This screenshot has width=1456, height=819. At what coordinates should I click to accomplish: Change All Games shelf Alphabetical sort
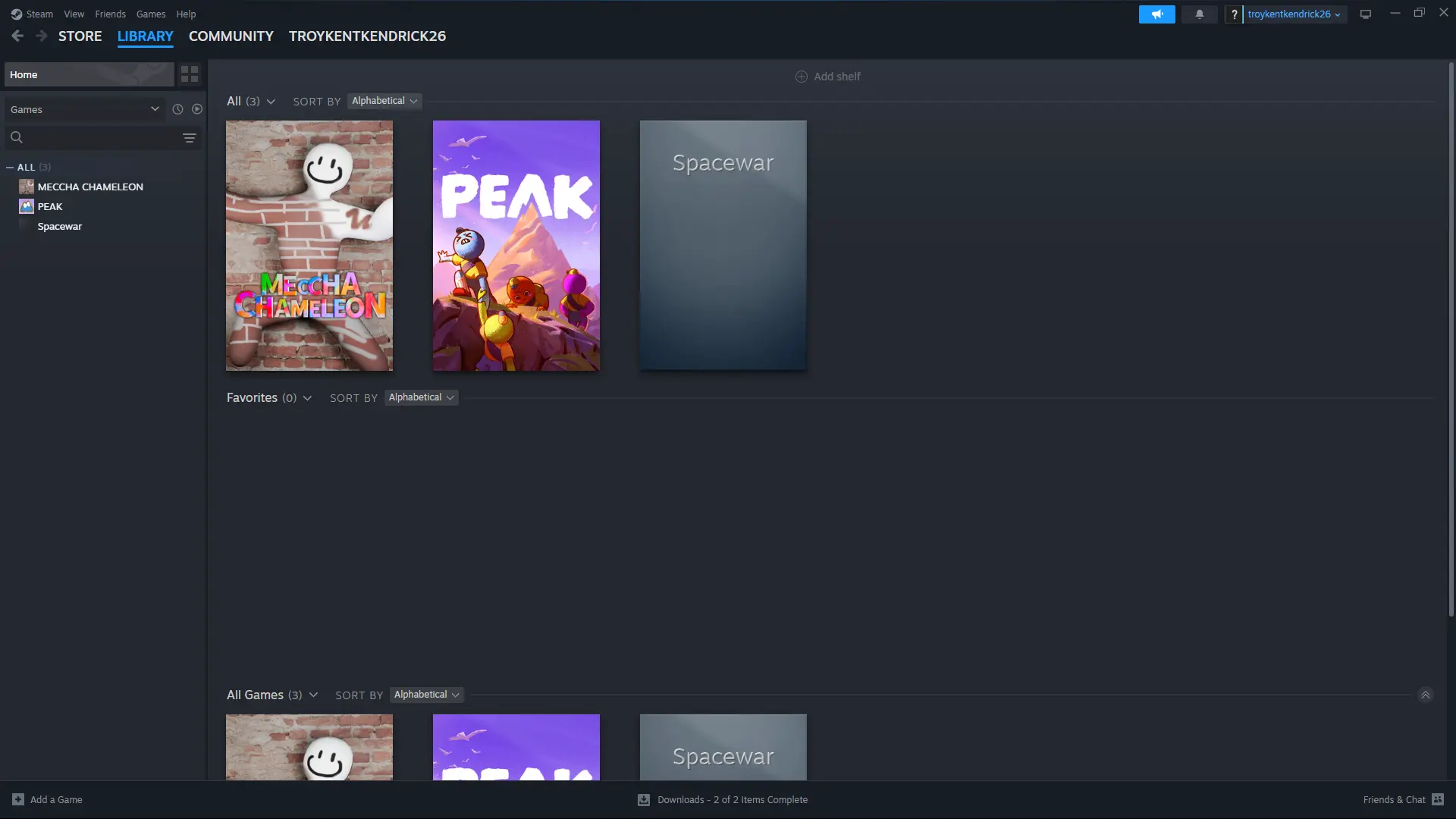click(x=427, y=695)
